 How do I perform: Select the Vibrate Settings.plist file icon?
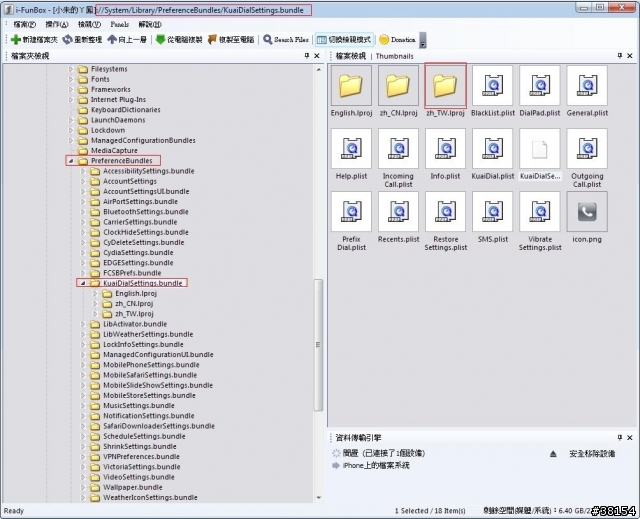pyautogui.click(x=540, y=212)
